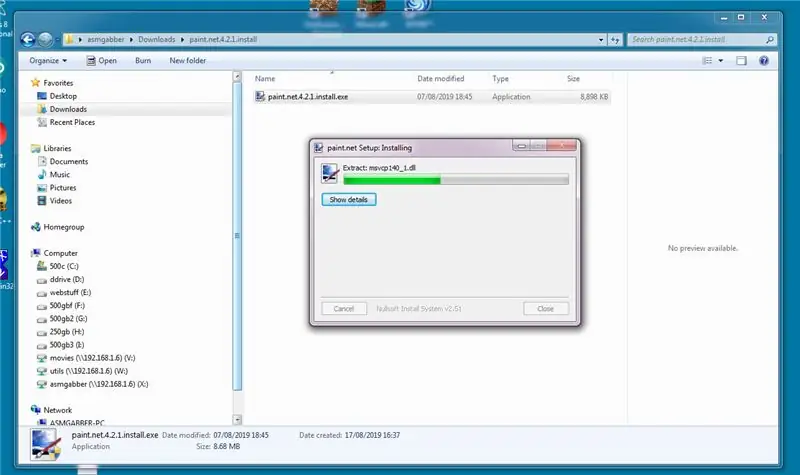The height and width of the screenshot is (475, 800).
Task: Sort files by the Size column header
Action: pos(573,79)
